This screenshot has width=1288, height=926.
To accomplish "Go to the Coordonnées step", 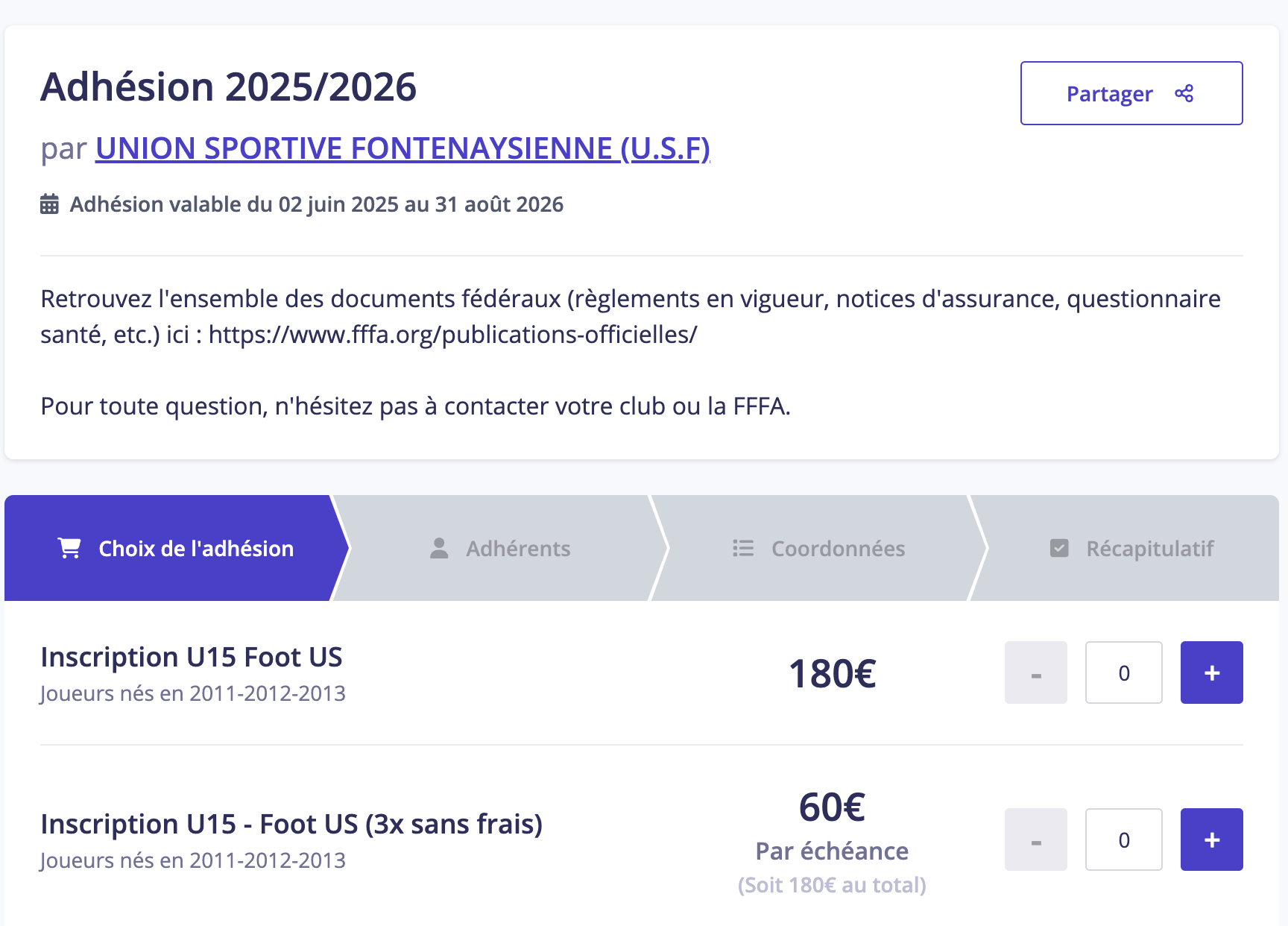I will point(818,548).
